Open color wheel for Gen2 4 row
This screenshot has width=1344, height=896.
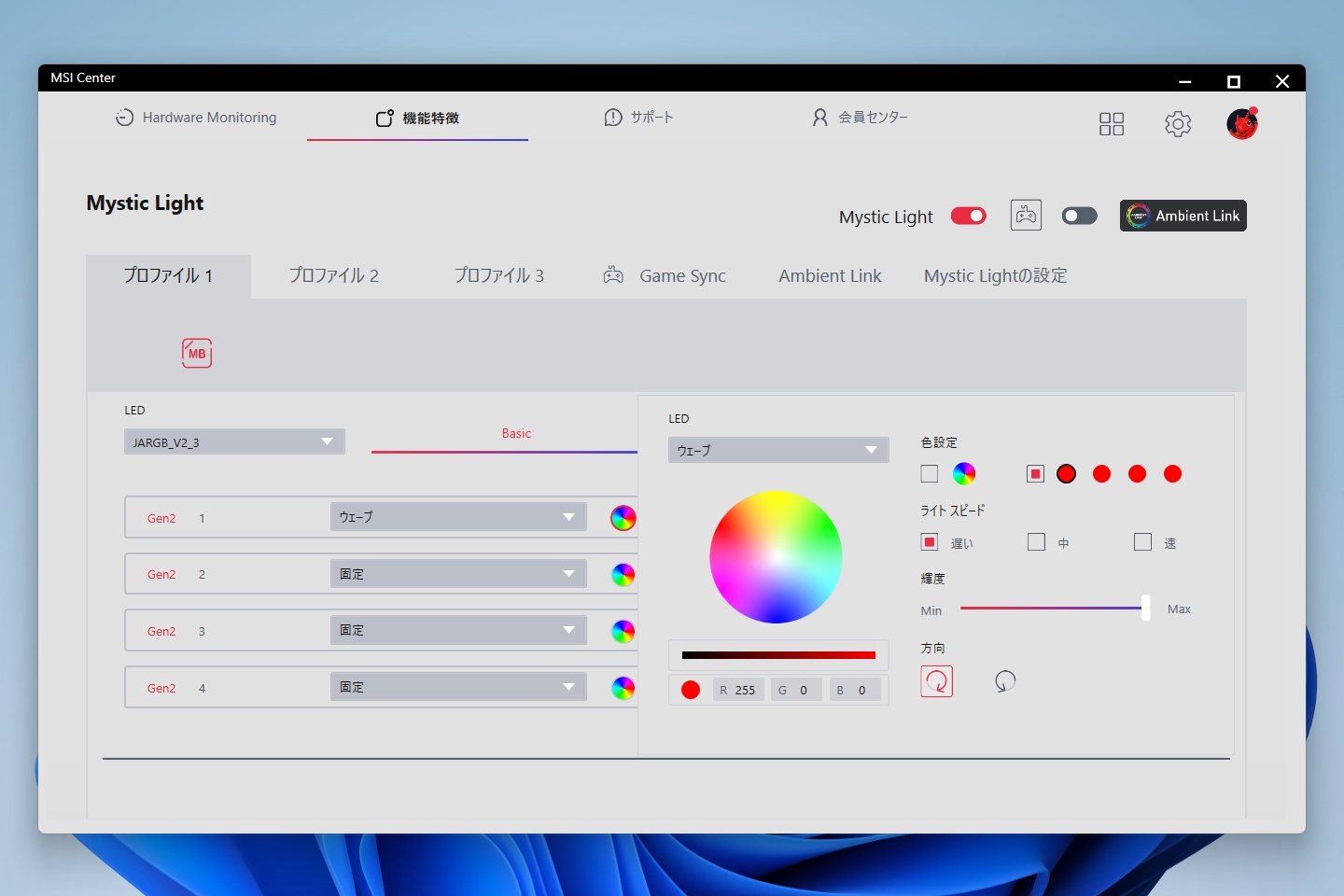(623, 688)
